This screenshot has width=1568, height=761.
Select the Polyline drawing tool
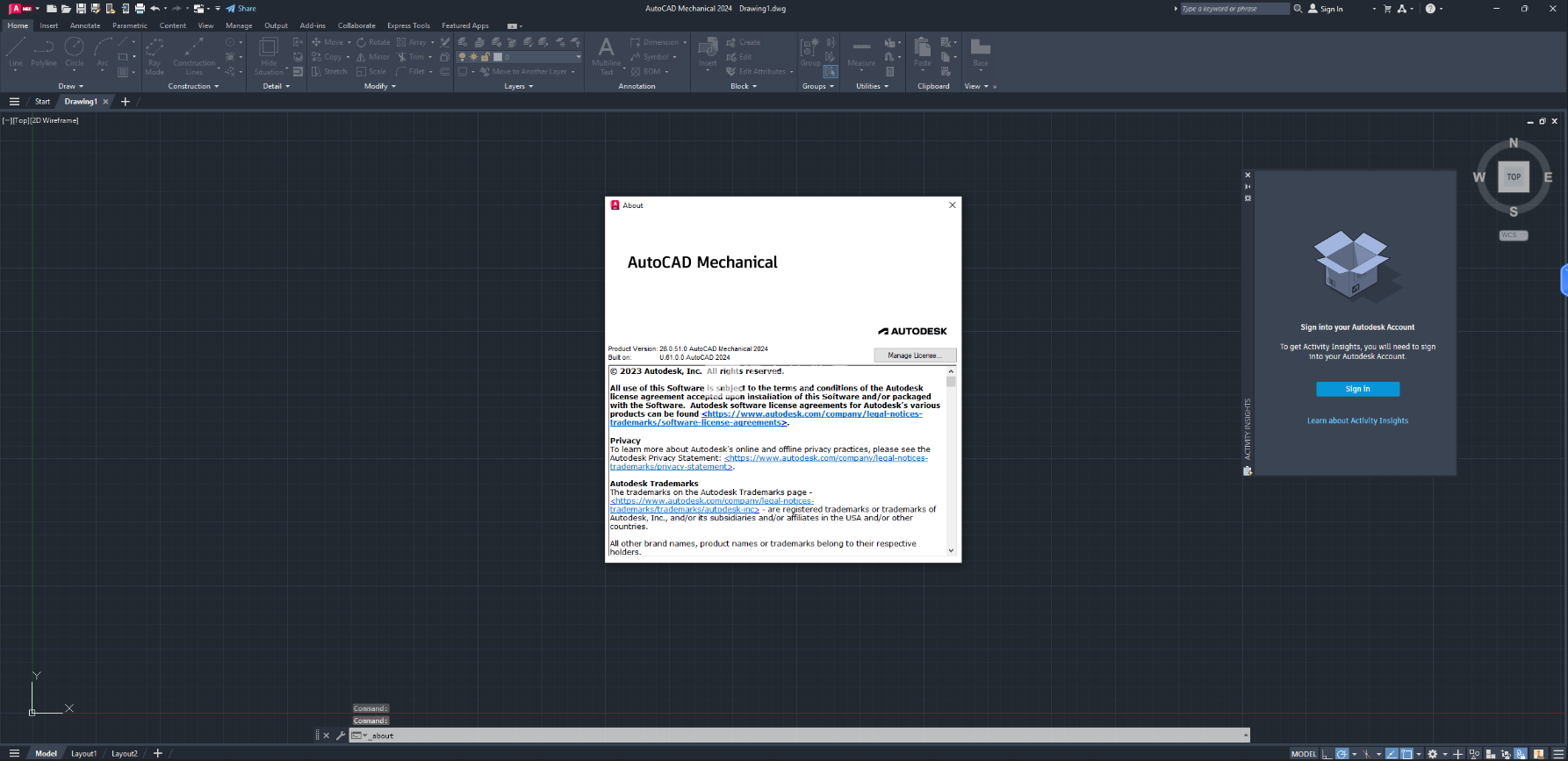(x=44, y=52)
